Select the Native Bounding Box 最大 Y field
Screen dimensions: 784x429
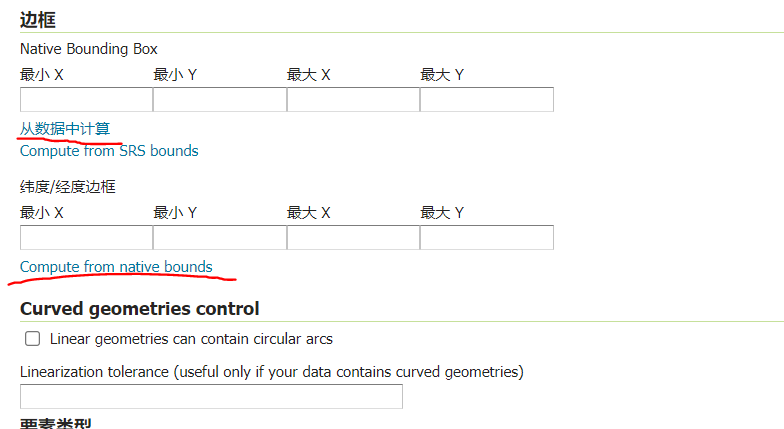coord(486,100)
